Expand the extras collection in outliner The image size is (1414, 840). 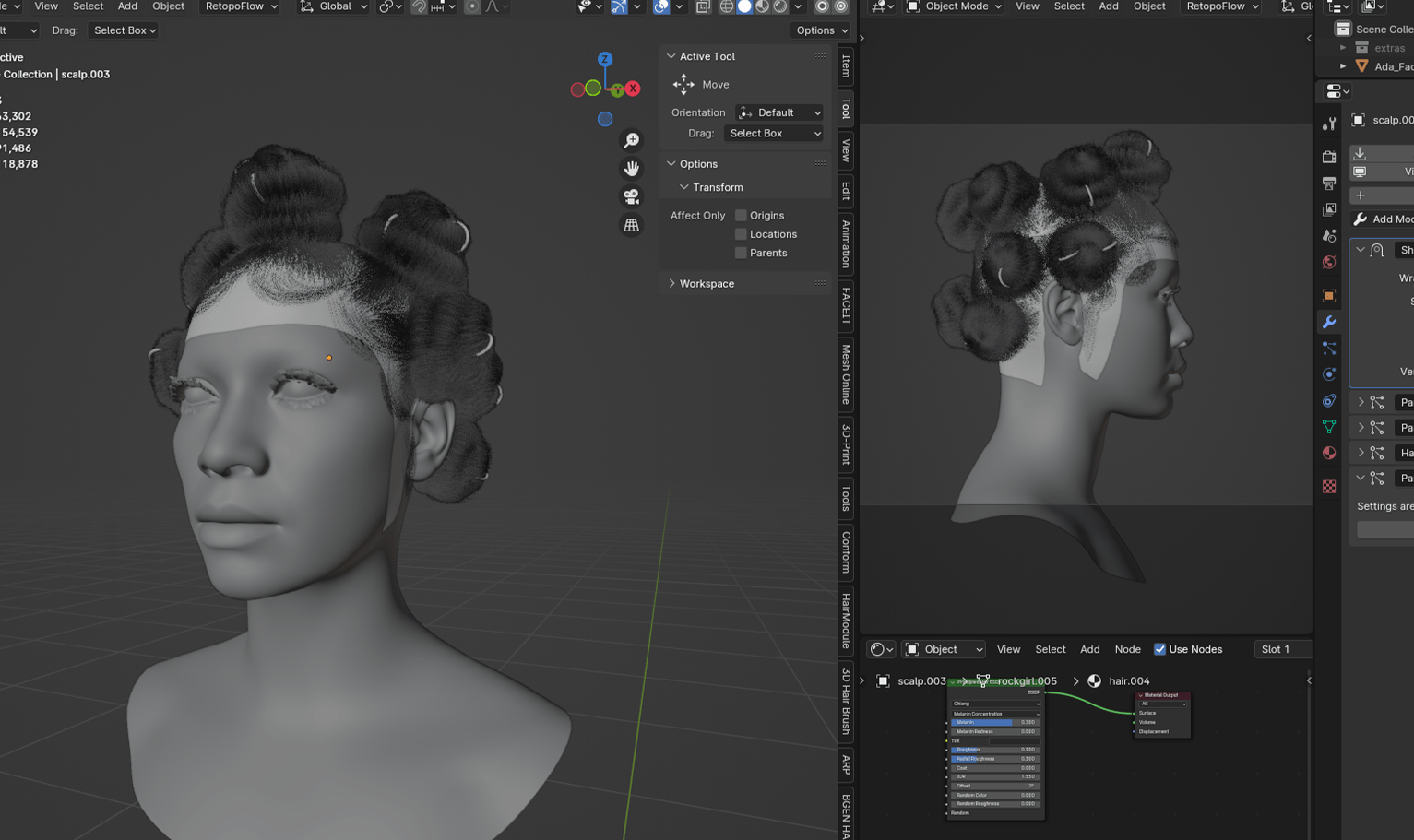click(x=1343, y=48)
